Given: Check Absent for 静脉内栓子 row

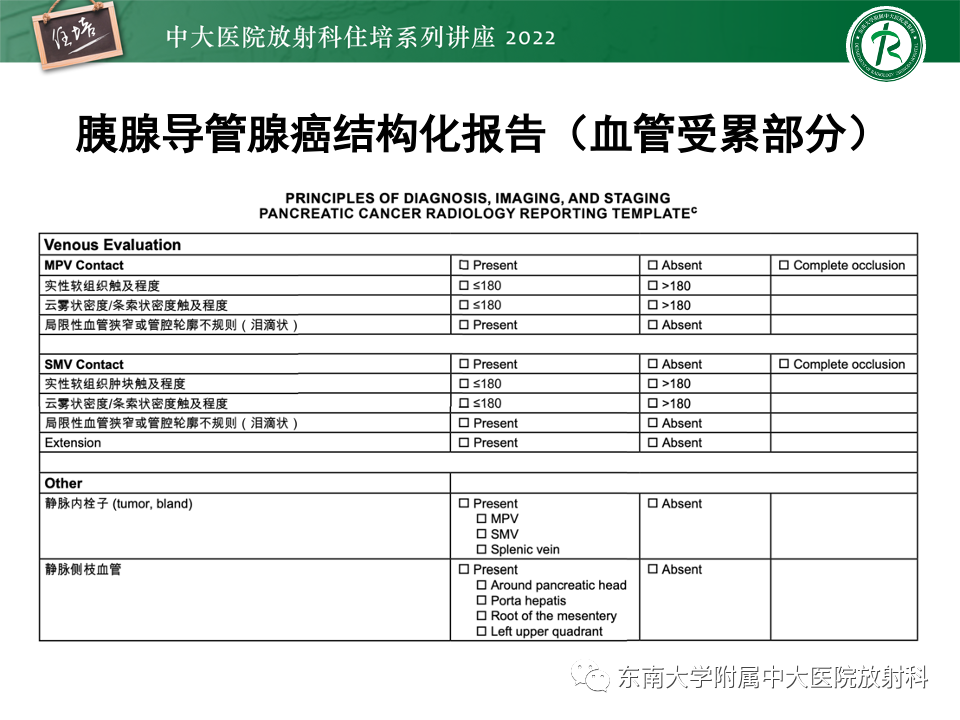Looking at the screenshot, I should 653,503.
